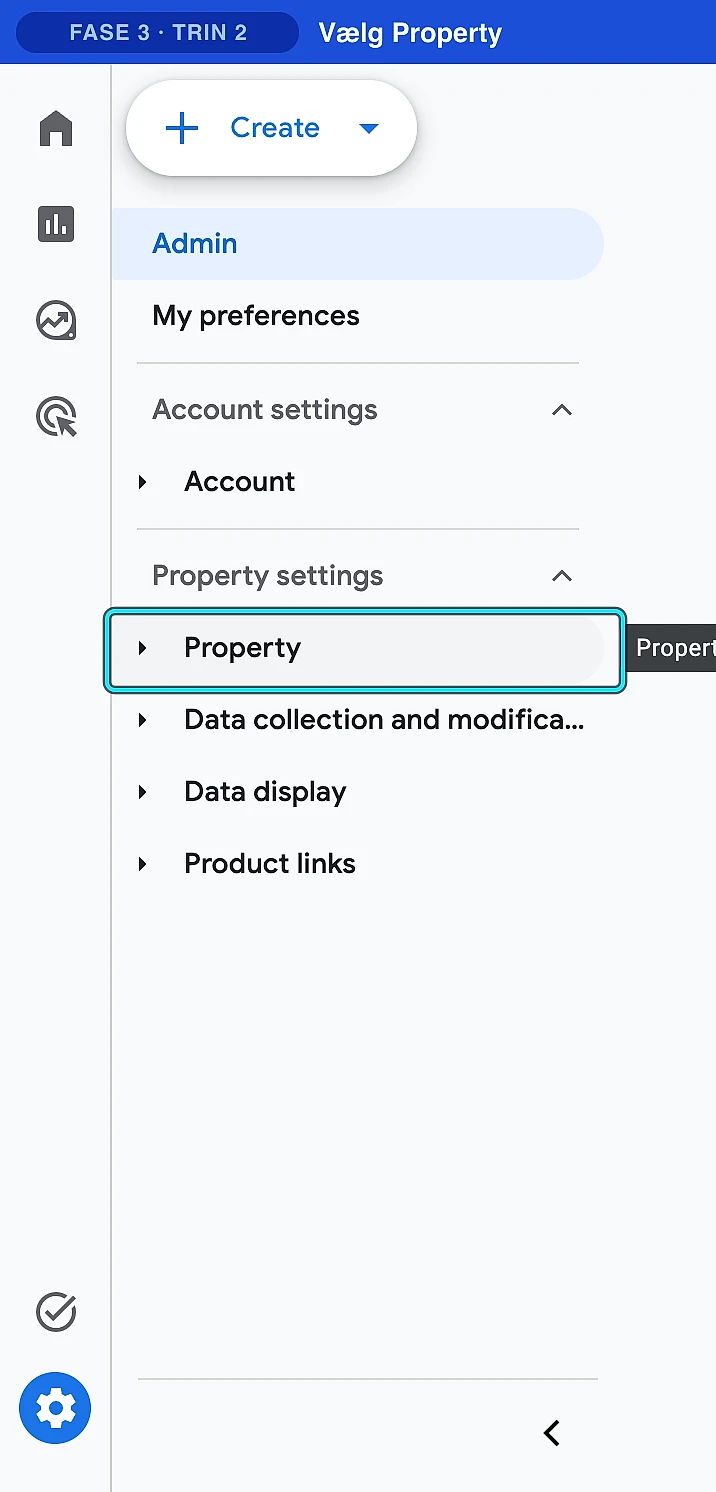Click the setup checkmark circle icon
716x1492 pixels.
click(56, 1312)
